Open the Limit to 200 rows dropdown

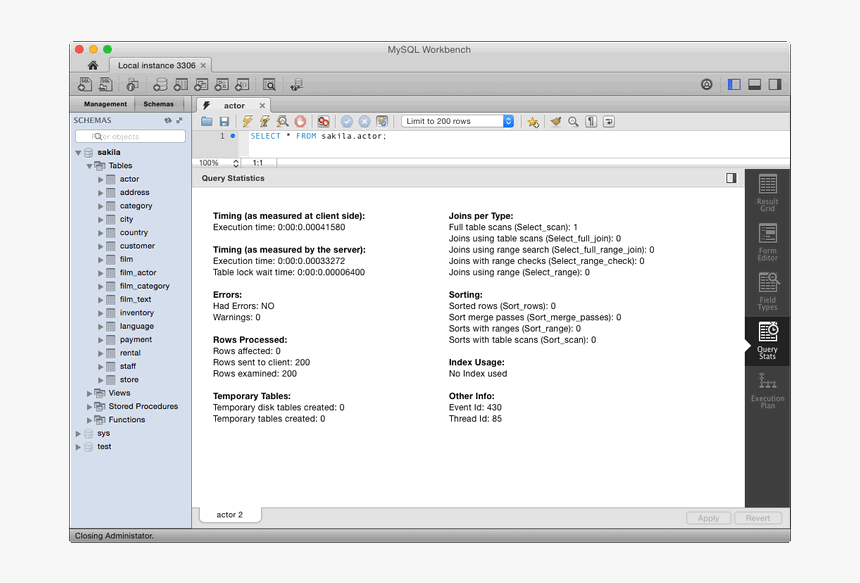point(457,121)
